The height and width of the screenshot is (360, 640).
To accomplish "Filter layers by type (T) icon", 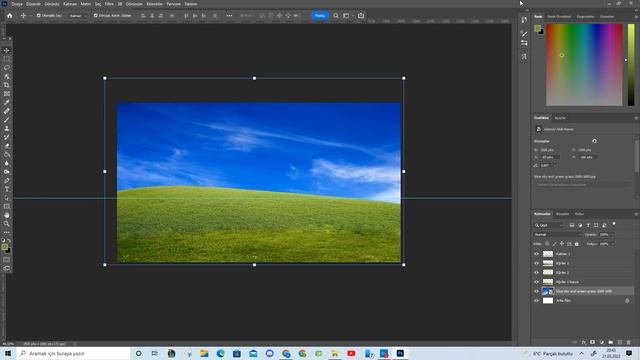I will tap(588, 225).
